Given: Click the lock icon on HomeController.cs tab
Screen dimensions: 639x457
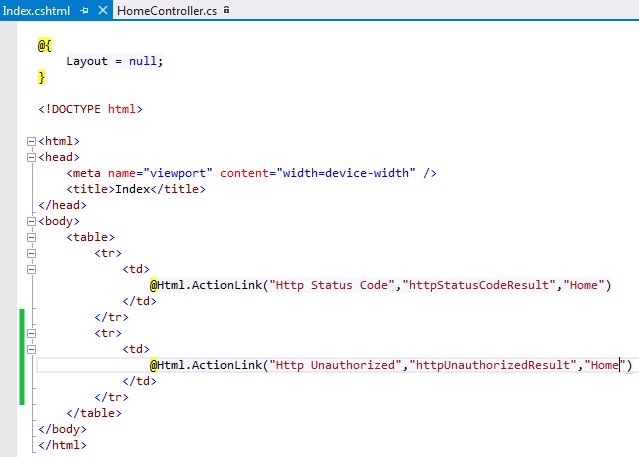Looking at the screenshot, I should click(x=227, y=10).
